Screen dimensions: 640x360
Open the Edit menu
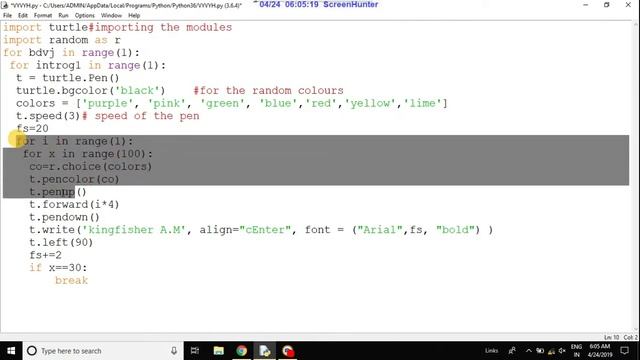tap(23, 16)
